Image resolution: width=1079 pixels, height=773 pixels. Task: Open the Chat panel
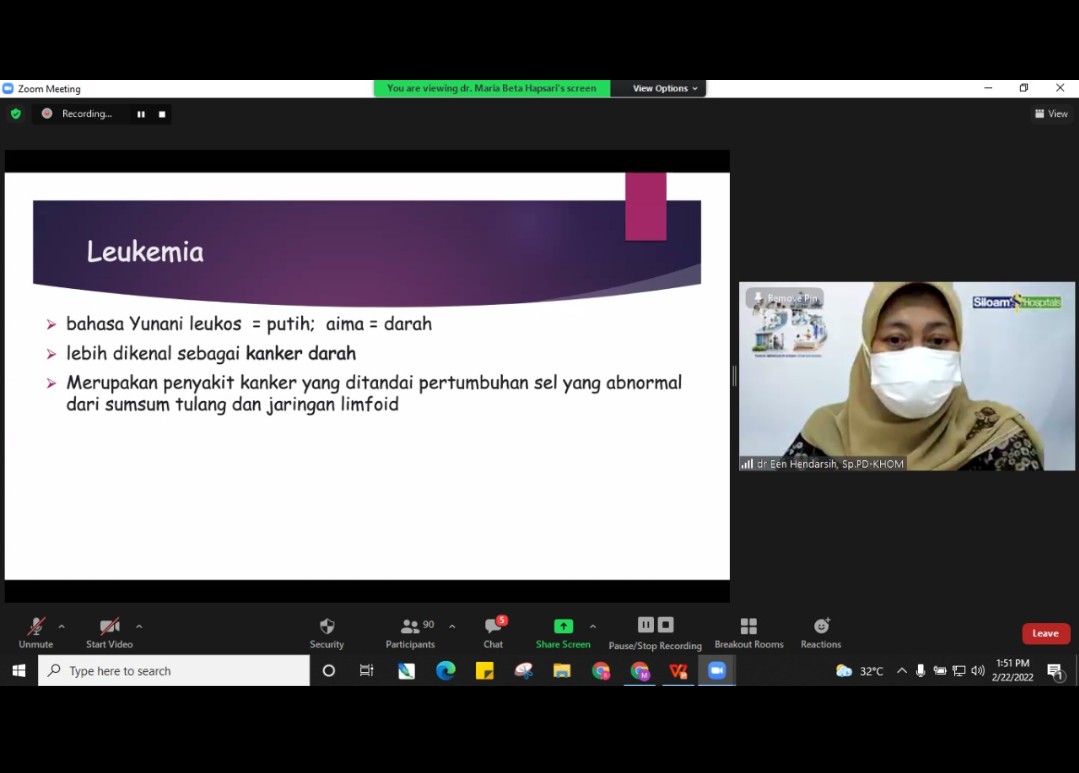click(493, 632)
